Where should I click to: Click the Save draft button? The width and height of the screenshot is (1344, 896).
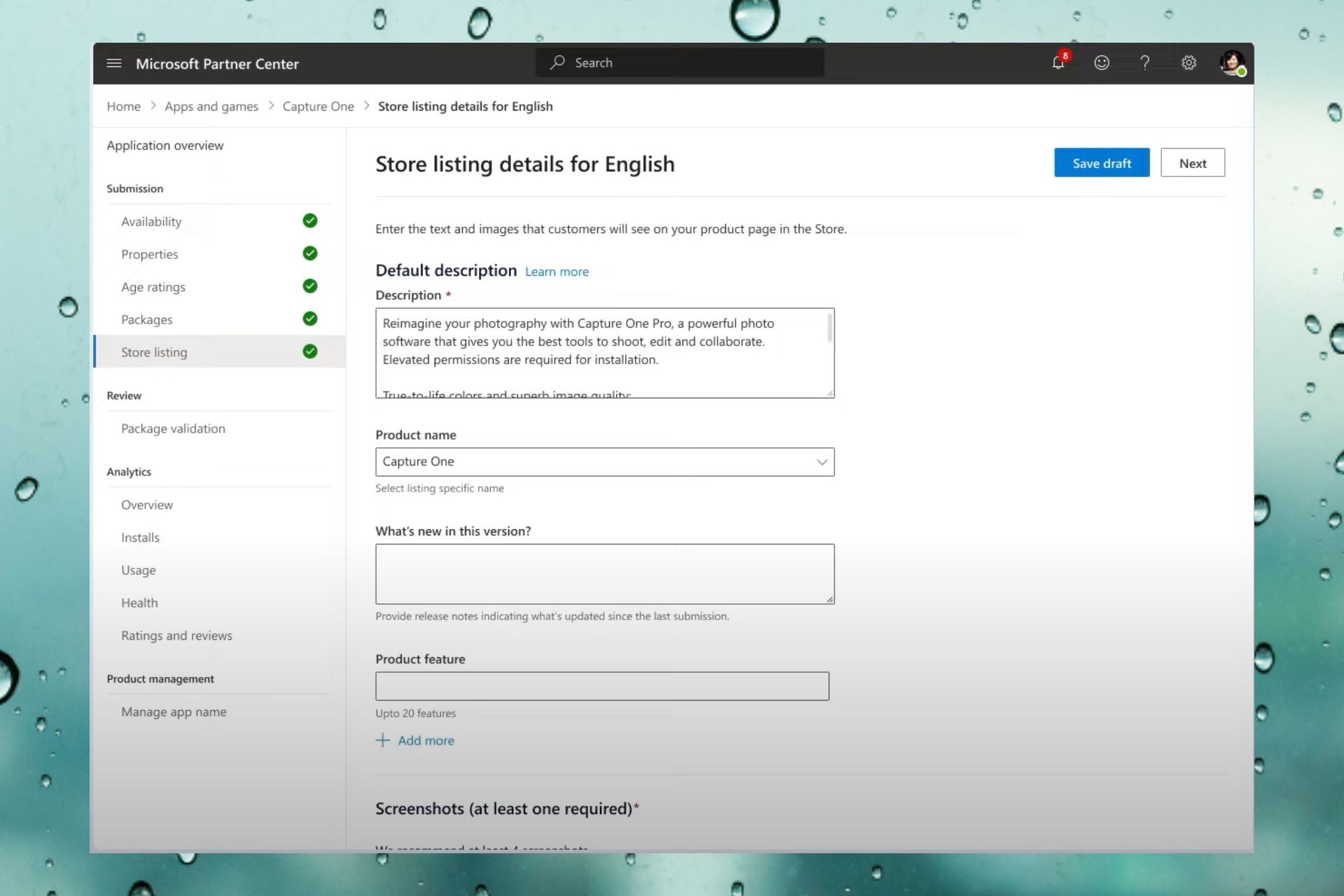1102,162
